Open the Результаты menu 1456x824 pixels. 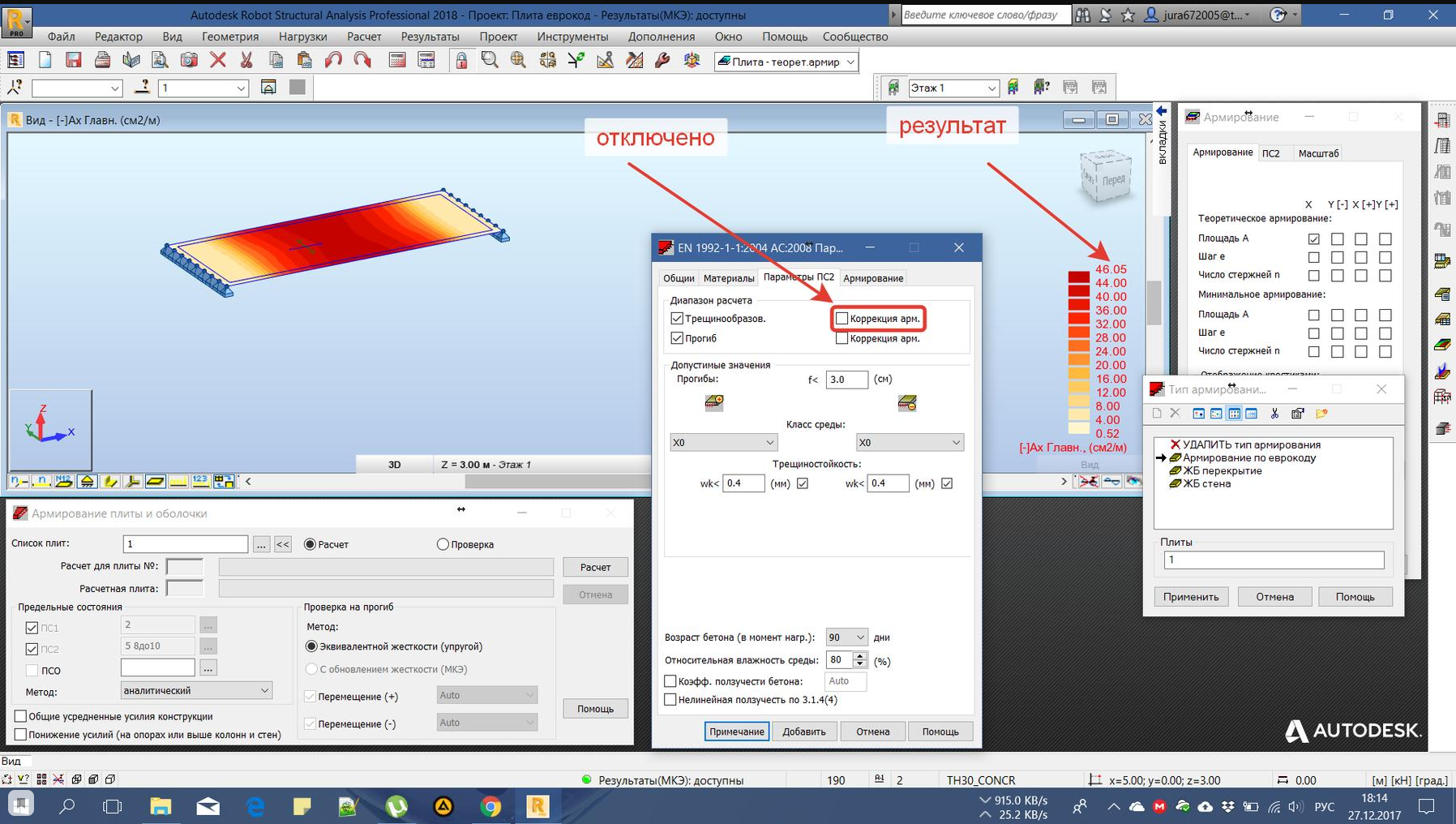(430, 36)
